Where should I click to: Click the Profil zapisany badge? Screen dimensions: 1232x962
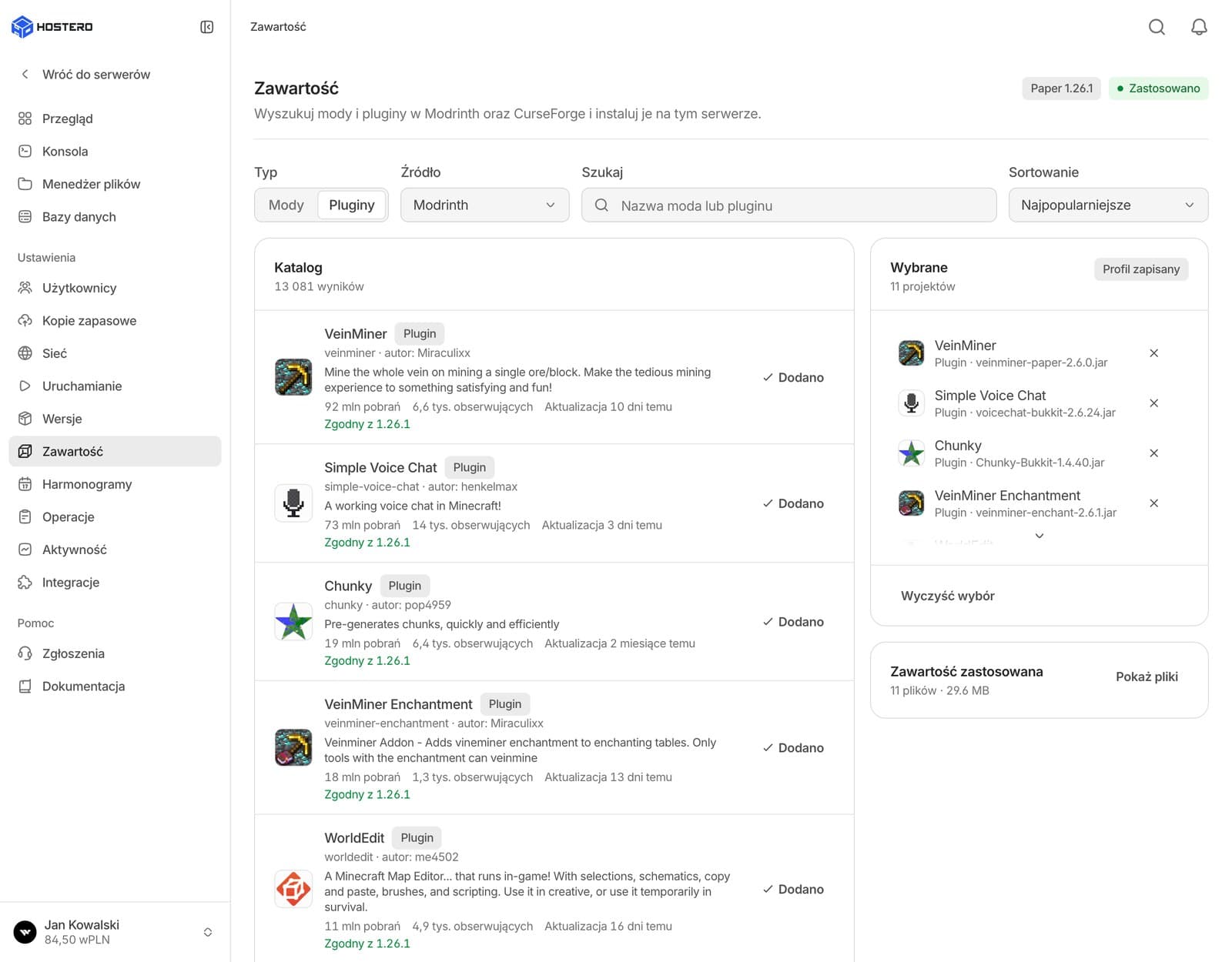point(1141,269)
